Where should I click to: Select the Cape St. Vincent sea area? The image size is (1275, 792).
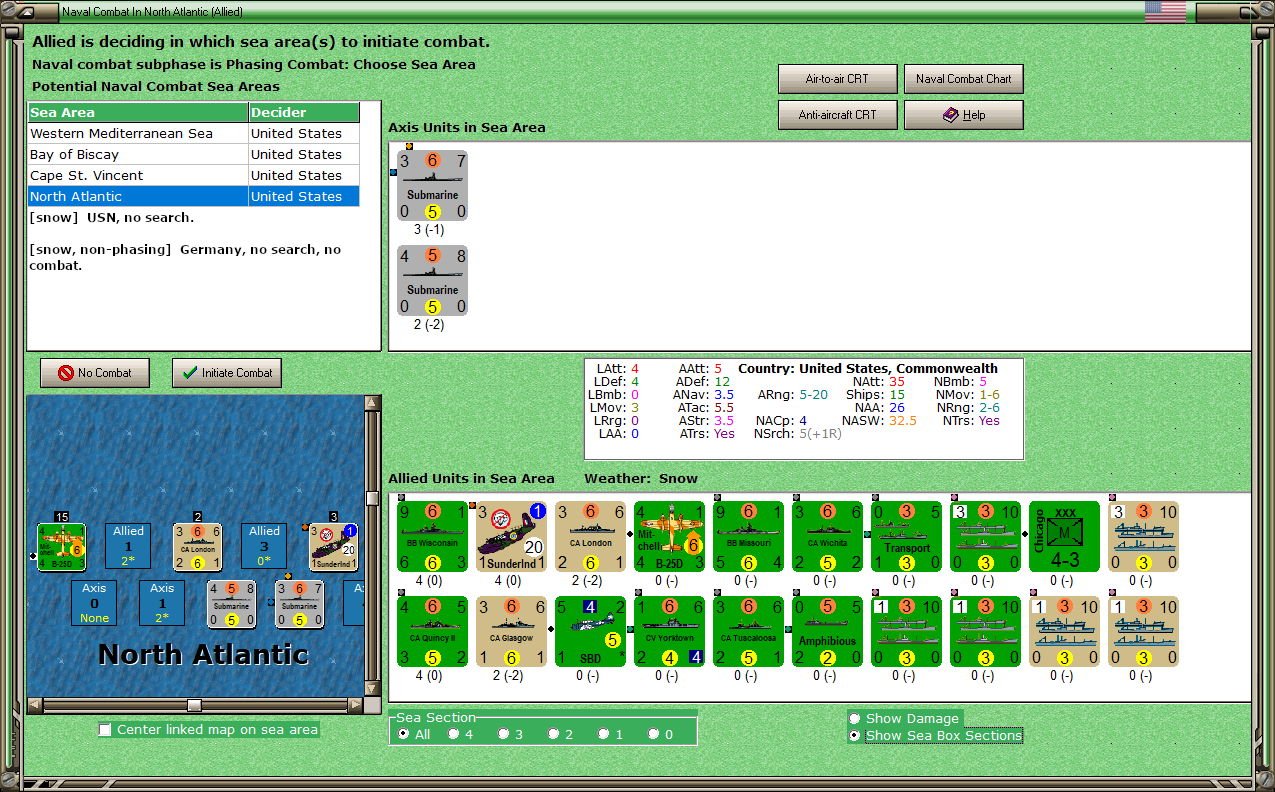pos(193,176)
